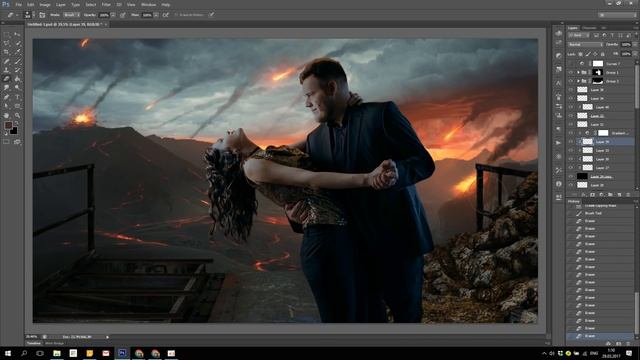Open the Image menu
This screenshot has height=360, width=640.
45,4
